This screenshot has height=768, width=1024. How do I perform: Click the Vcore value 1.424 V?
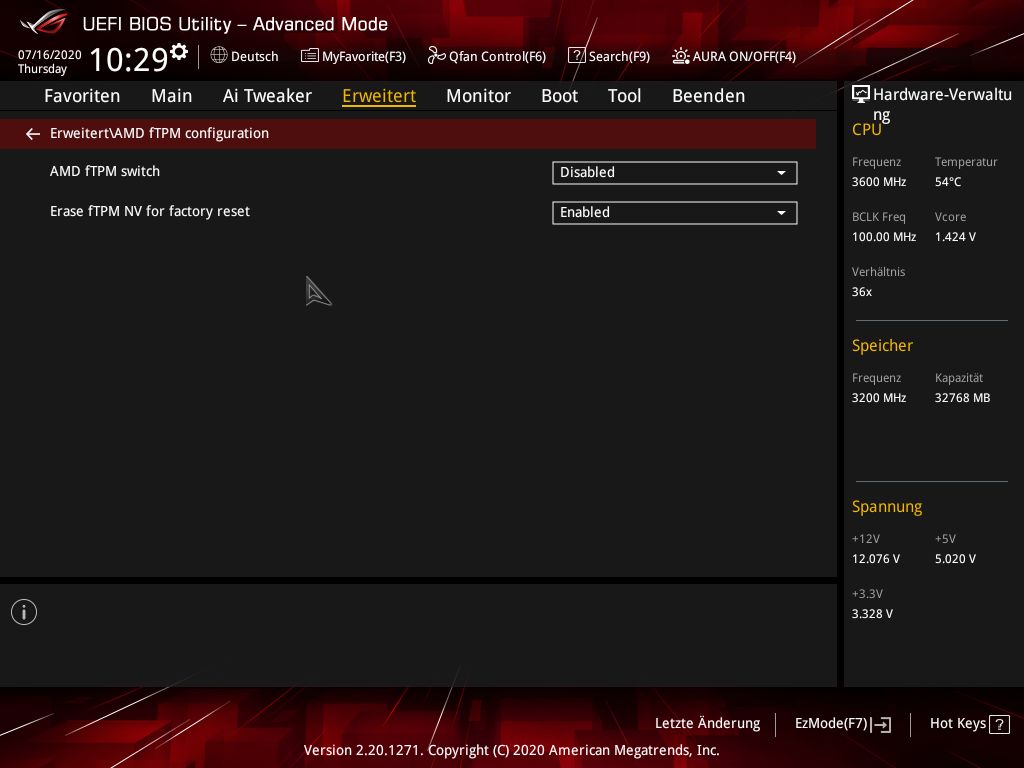tap(955, 237)
